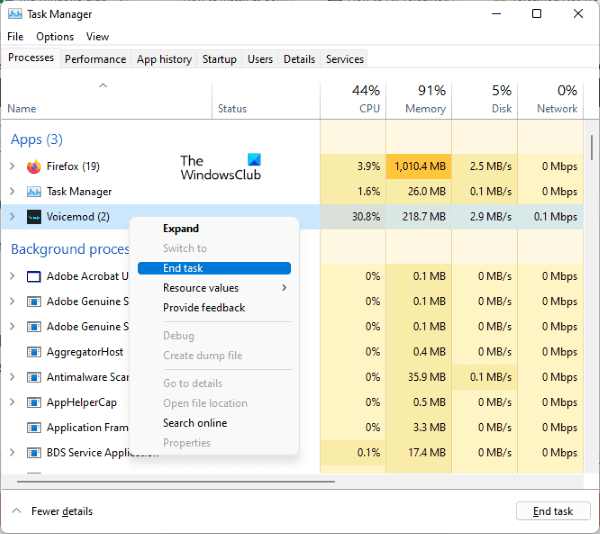Click the vertical scrollbar of process list
The height and width of the screenshot is (534, 600).
point(593,150)
